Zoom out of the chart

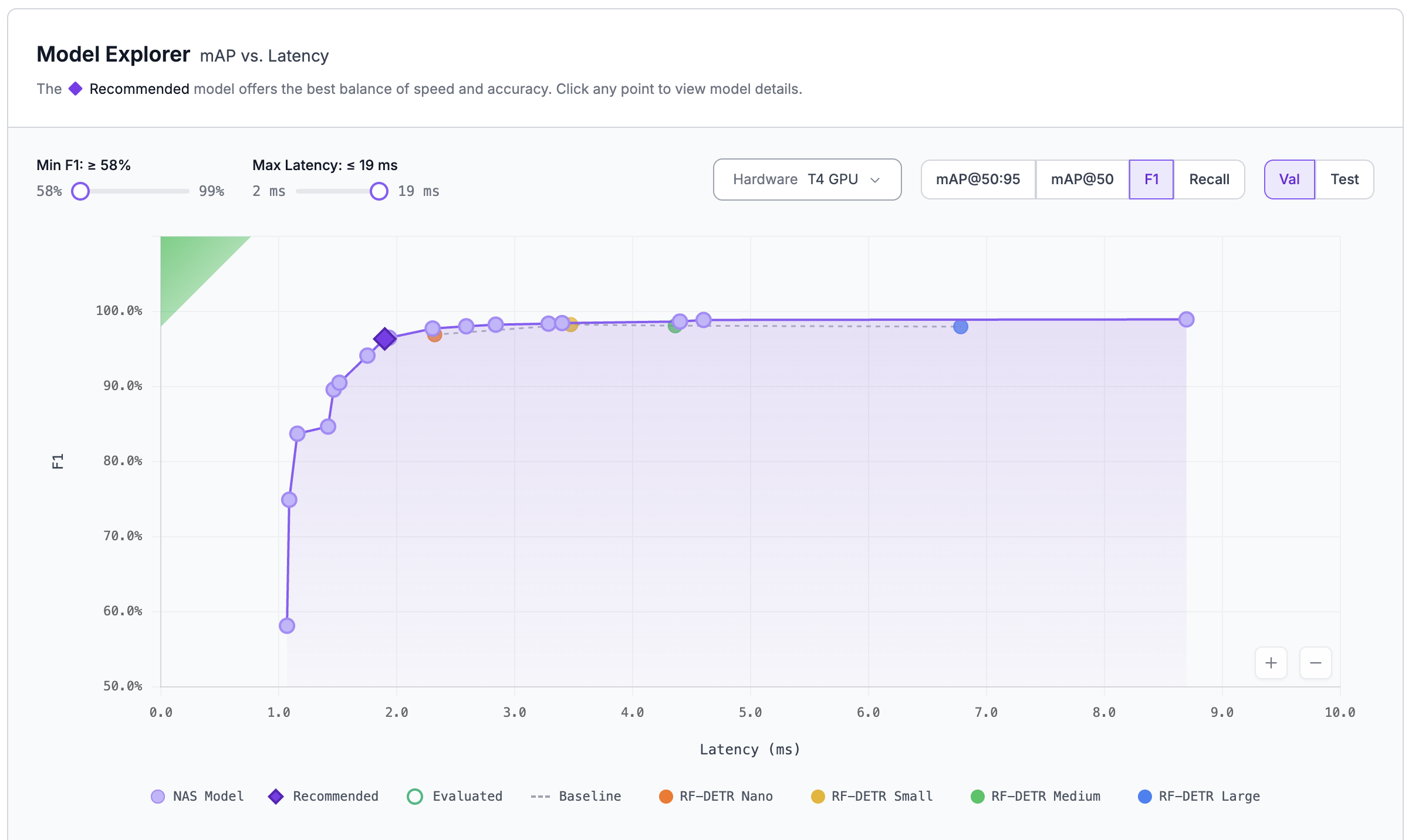point(1316,663)
